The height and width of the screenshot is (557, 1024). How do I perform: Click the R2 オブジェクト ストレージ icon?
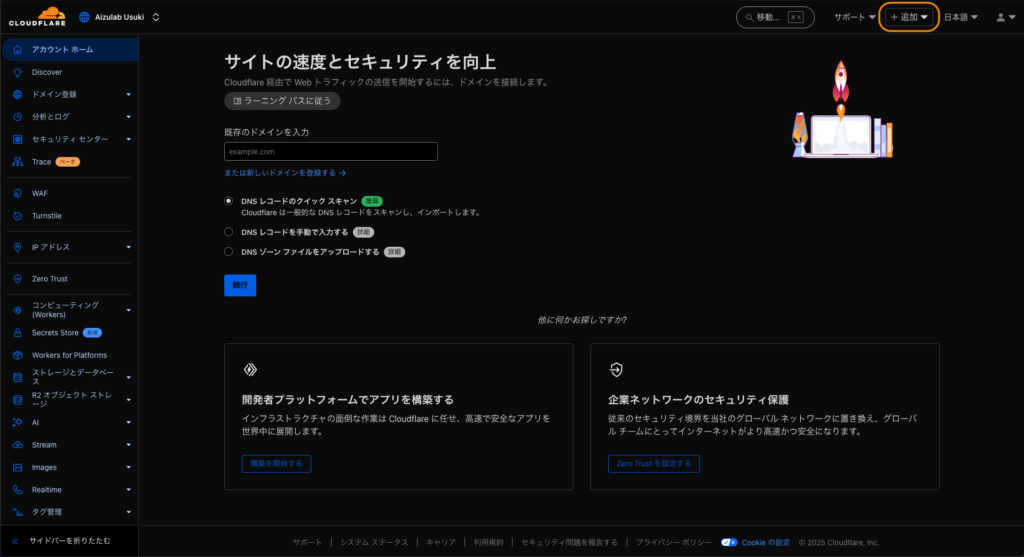tap(18, 400)
